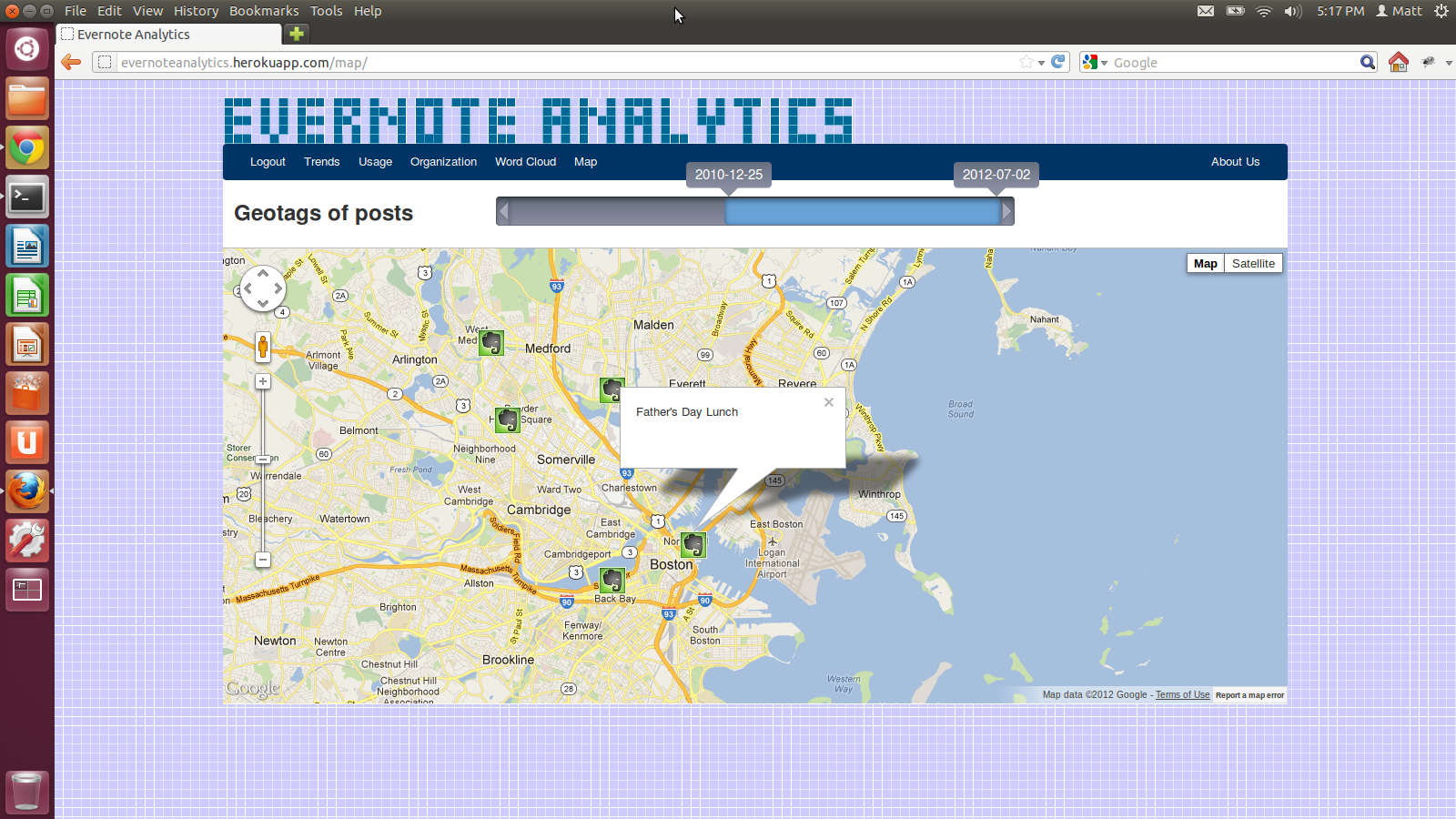Open a new browser tab

(297, 34)
